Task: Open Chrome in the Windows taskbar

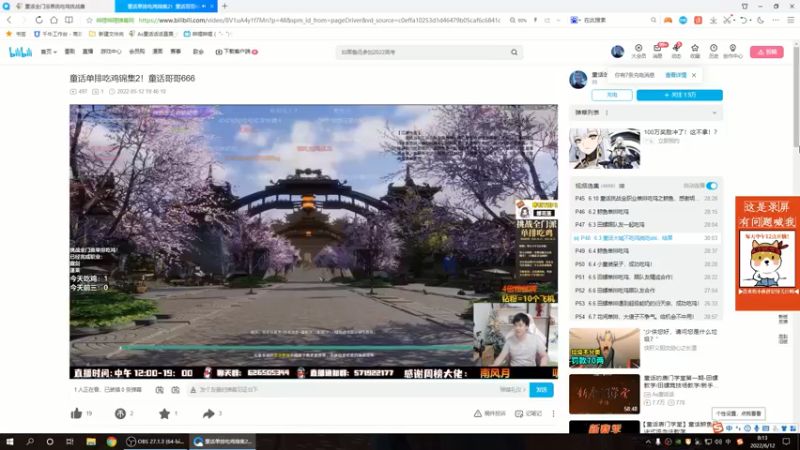Action: 111,441
